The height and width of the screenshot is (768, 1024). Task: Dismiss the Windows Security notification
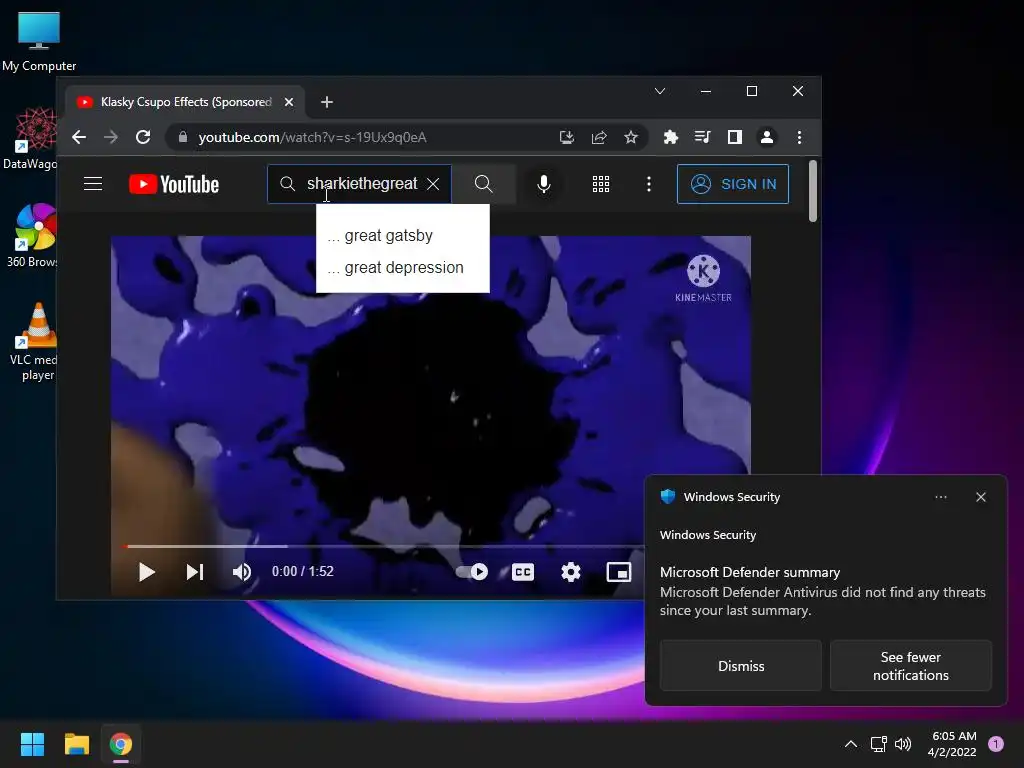click(741, 666)
